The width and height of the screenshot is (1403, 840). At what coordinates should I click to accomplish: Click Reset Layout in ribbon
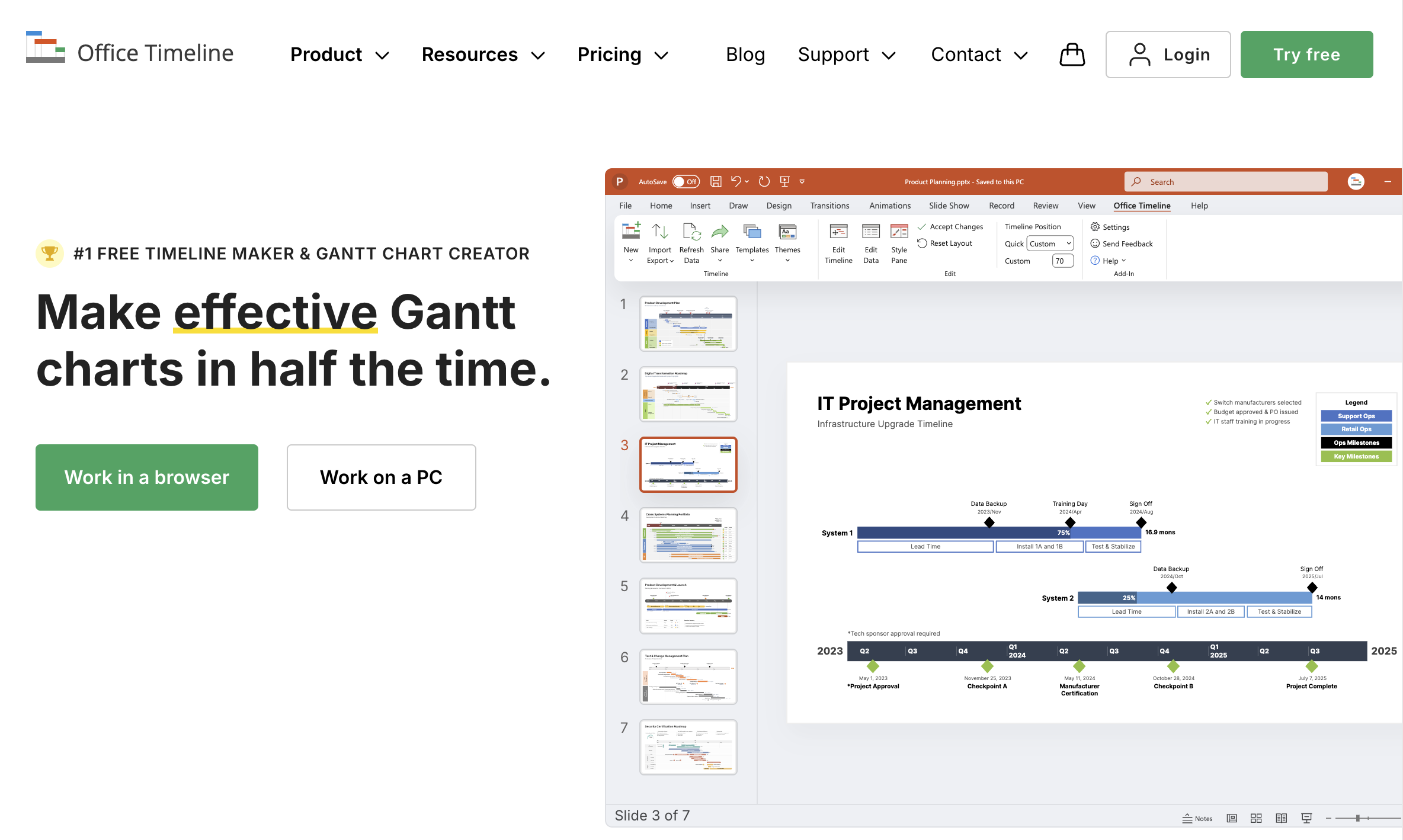(944, 243)
